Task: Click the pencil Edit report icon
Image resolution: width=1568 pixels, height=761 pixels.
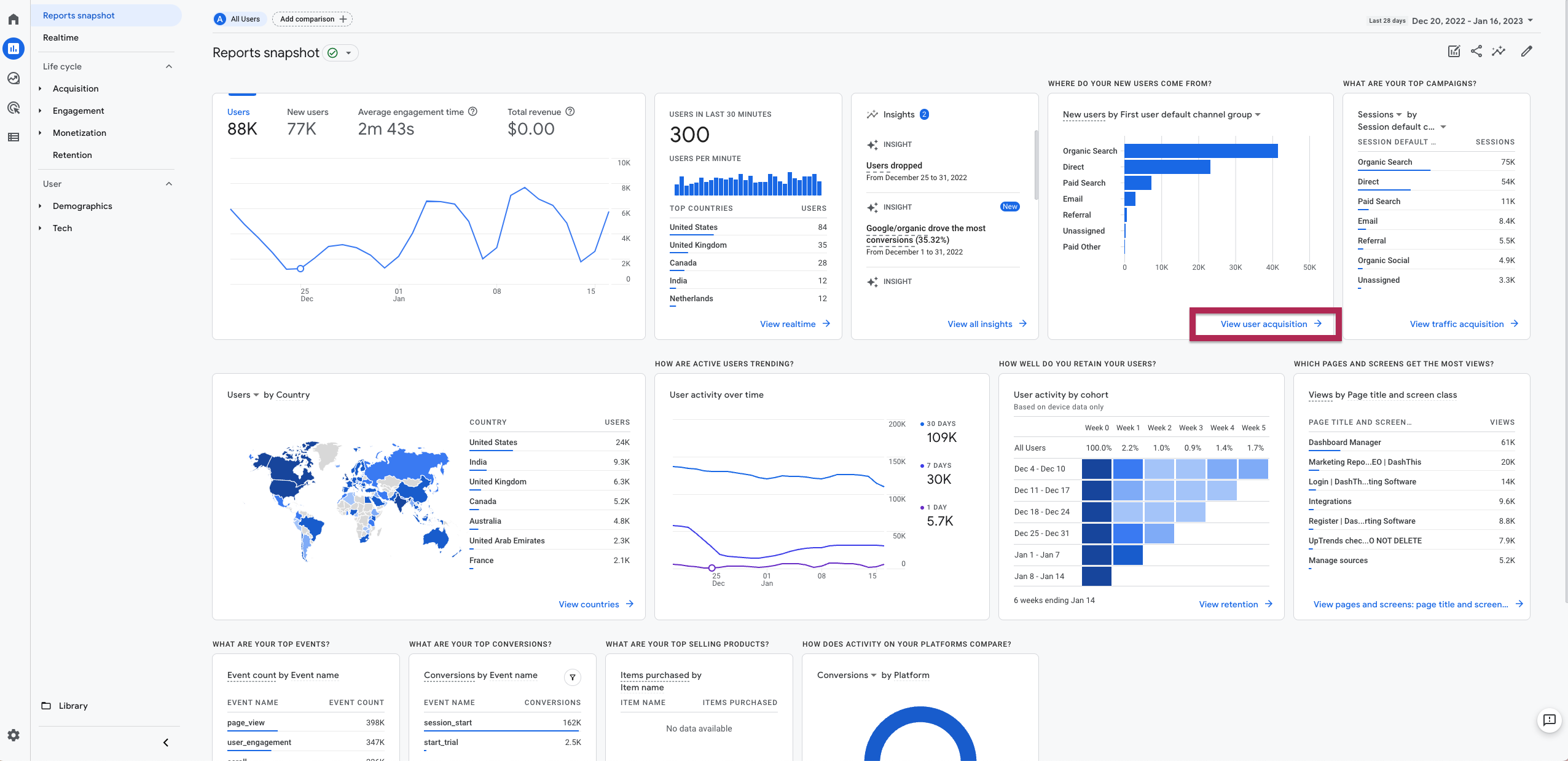Action: pos(1527,51)
